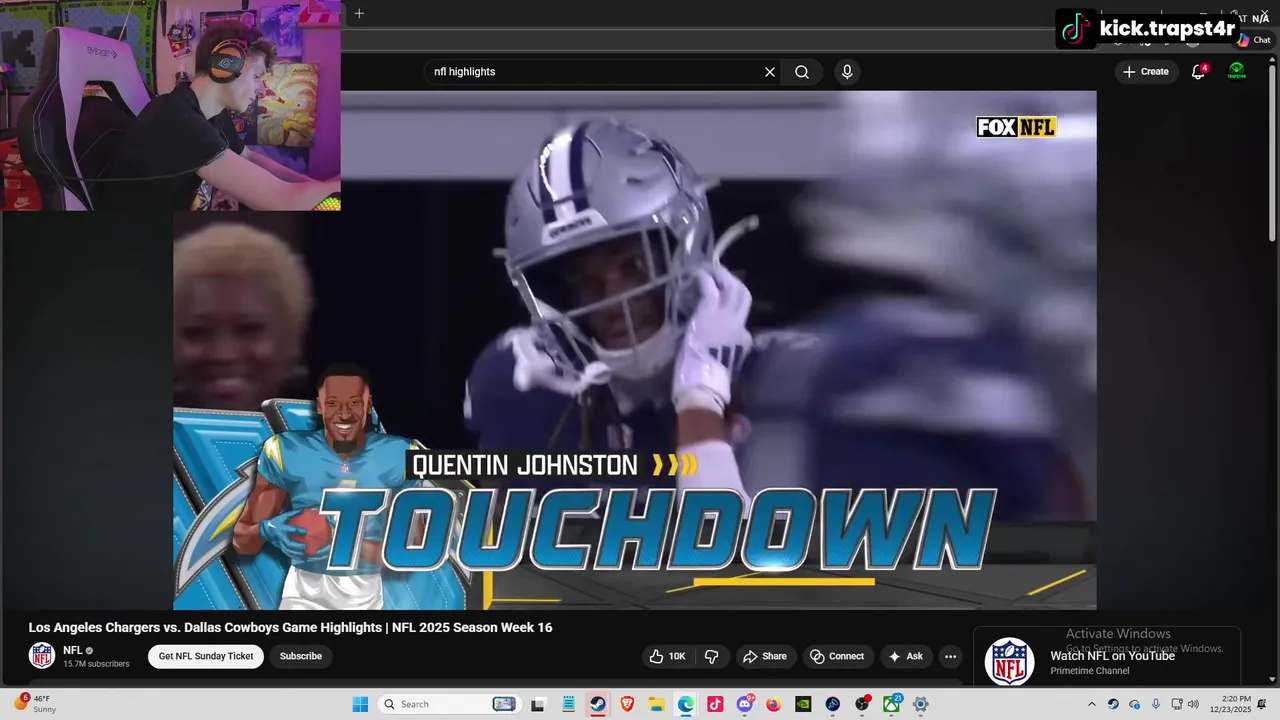Switch to Microsoft Edge in taskbar

tap(686, 704)
